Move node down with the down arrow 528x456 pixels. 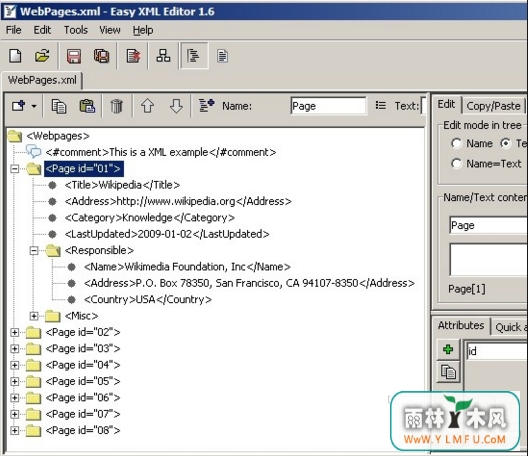tap(176, 106)
